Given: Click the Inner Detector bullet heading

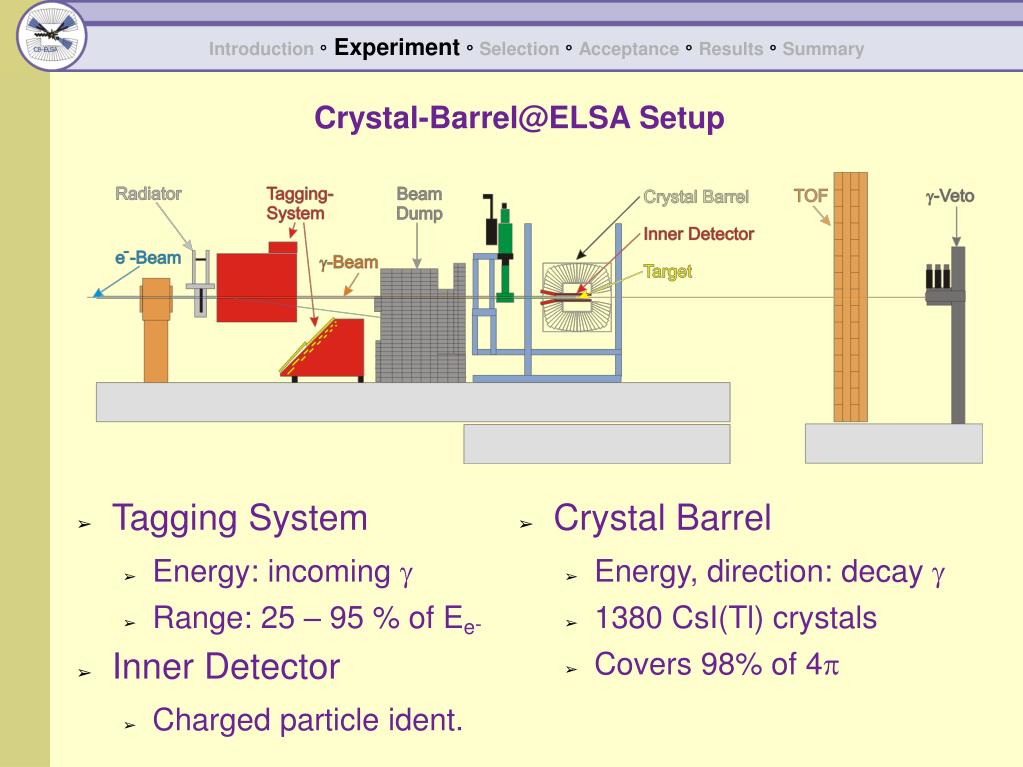Looking at the screenshot, I should point(226,667).
